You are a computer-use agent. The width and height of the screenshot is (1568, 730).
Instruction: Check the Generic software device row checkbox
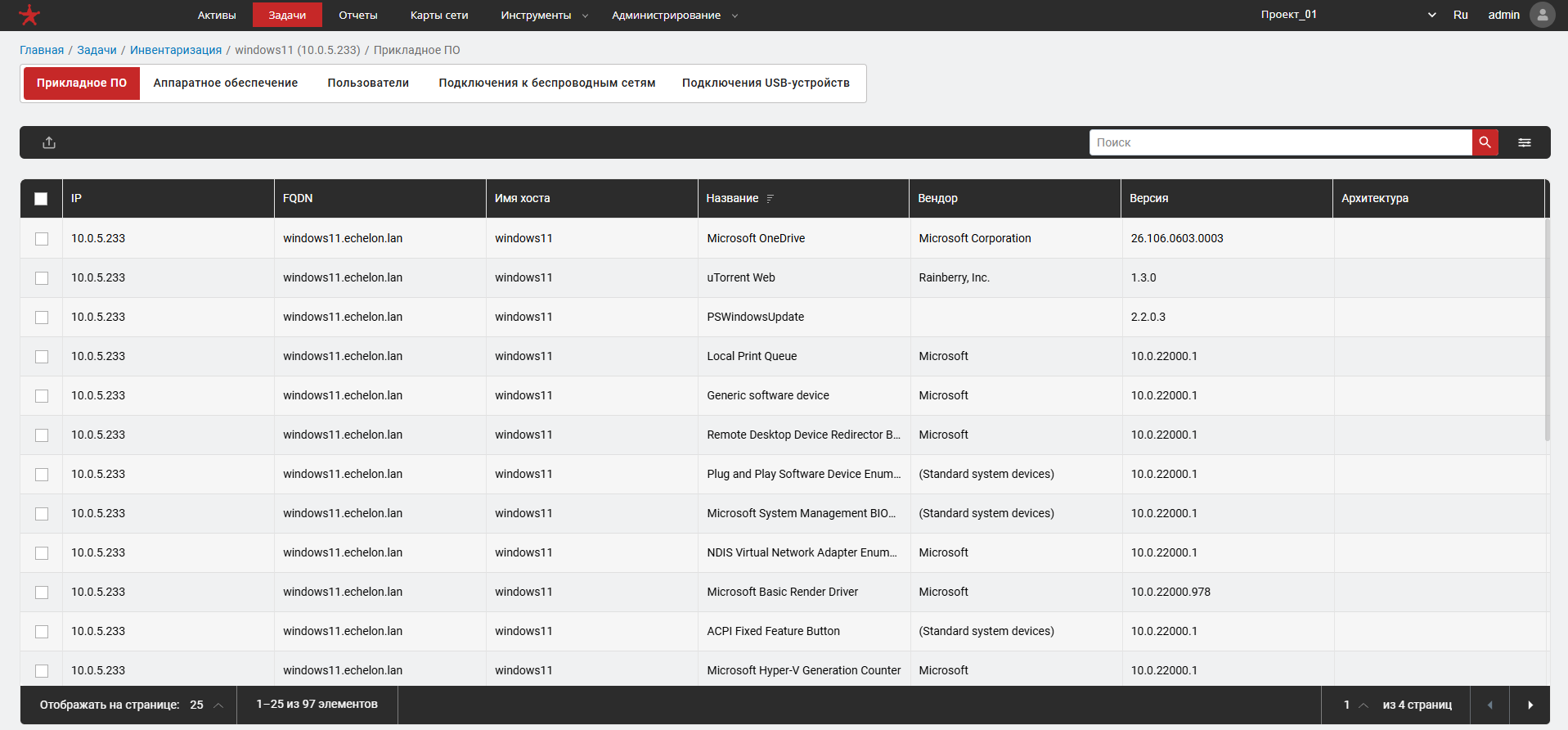(x=42, y=396)
